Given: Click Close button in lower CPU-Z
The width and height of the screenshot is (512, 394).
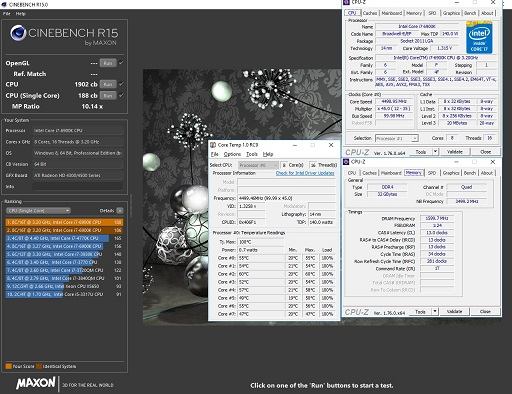Looking at the screenshot, I should 485,312.
